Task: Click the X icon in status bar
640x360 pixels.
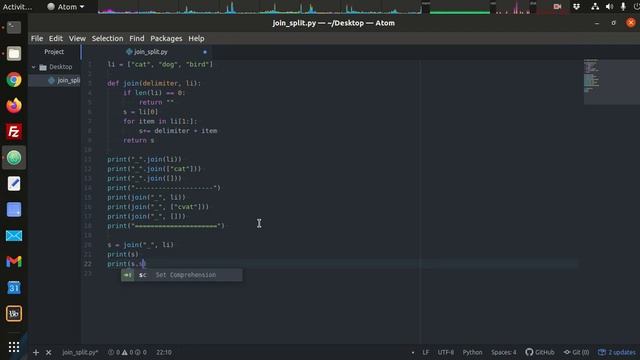Action: (49, 352)
